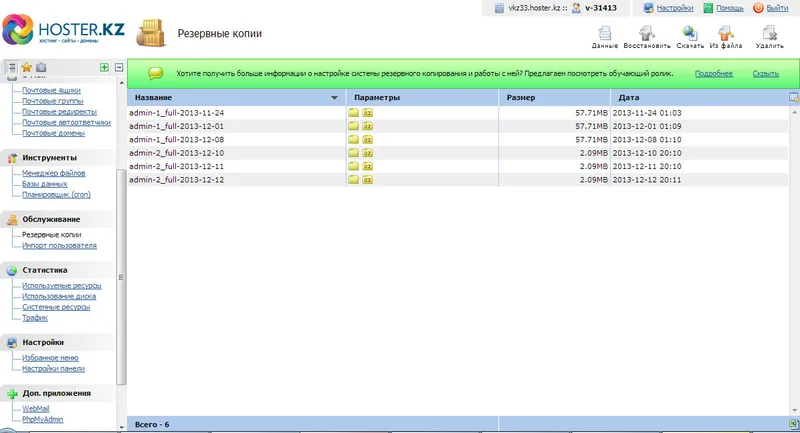Screen dimensions: 800x433
Task: Collapse the Статистика section header
Action: tap(58, 270)
